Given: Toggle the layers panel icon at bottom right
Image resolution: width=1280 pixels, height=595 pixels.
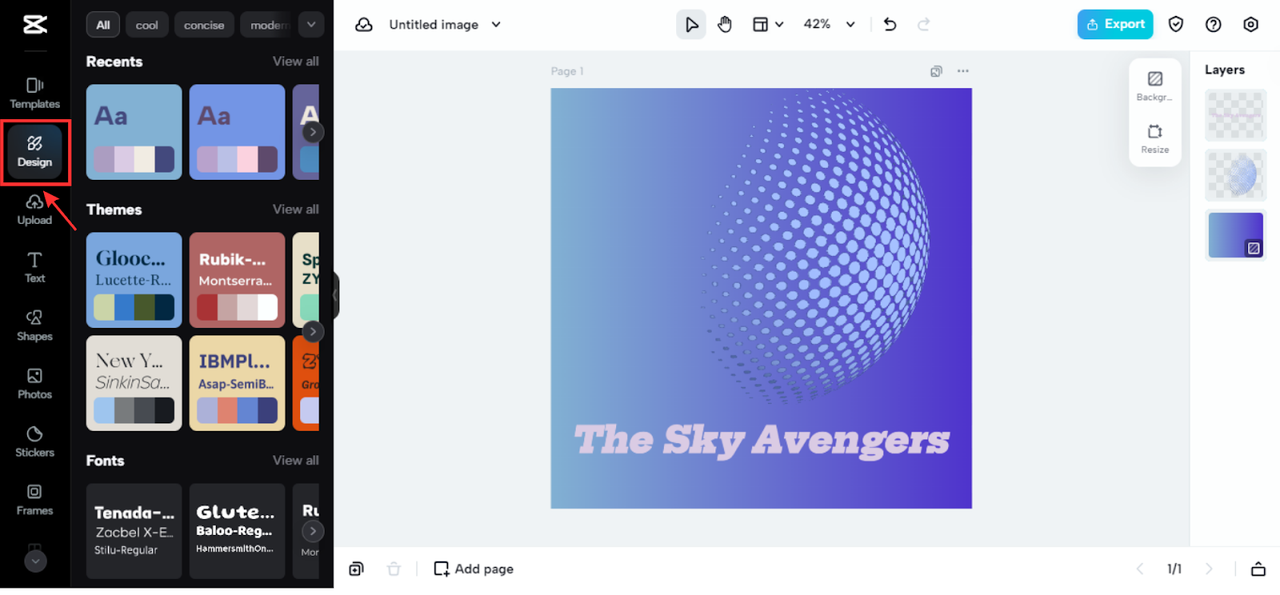Looking at the screenshot, I should coord(1258,569).
